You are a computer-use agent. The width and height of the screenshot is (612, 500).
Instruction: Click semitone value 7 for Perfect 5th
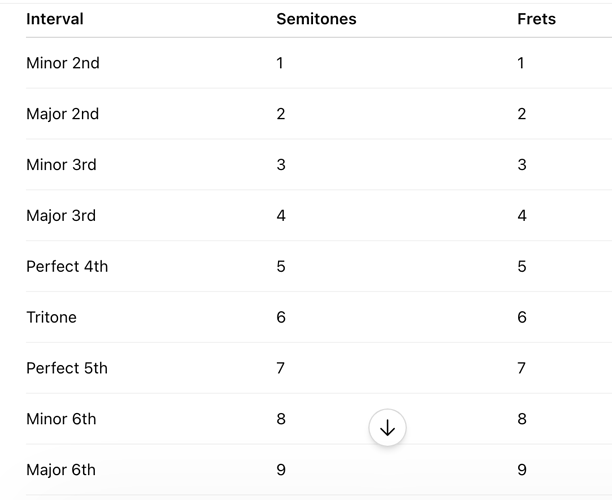click(x=281, y=368)
